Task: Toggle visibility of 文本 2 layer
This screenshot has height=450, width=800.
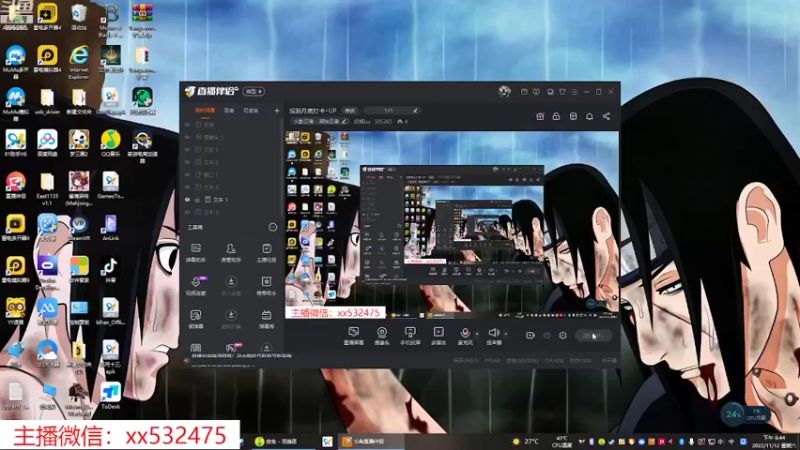Action: point(187,162)
